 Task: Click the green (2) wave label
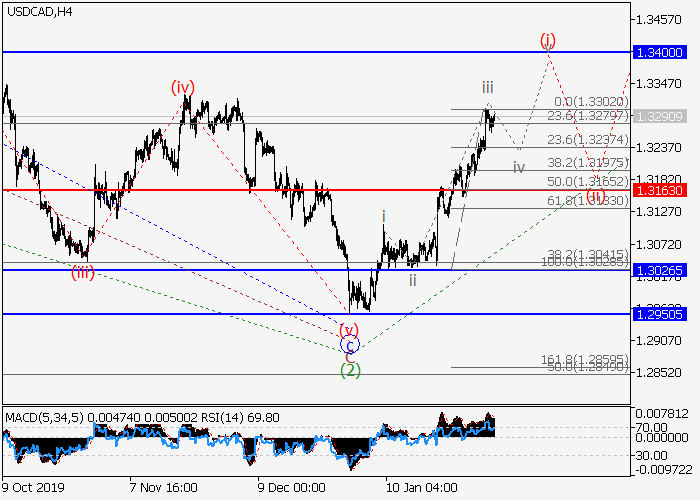coord(349,370)
